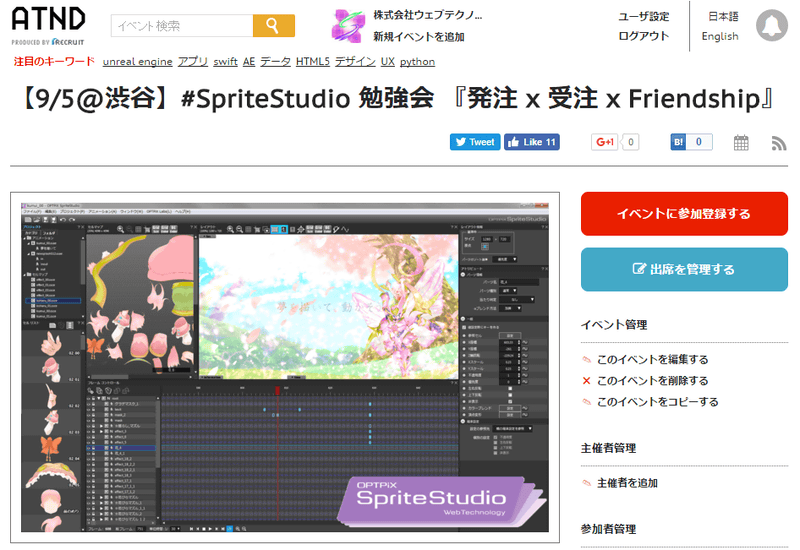Click the Hatena bookmark count 0
800x550 pixels.
click(x=699, y=142)
